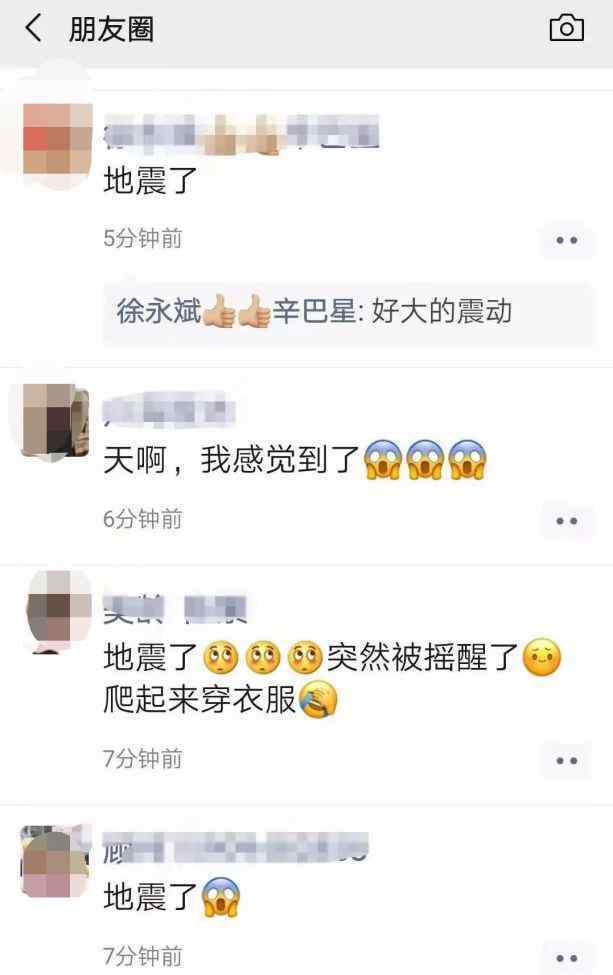Open the two-dot menu on the 突然被摇醒了 post
The width and height of the screenshot is (613, 975).
point(566,760)
